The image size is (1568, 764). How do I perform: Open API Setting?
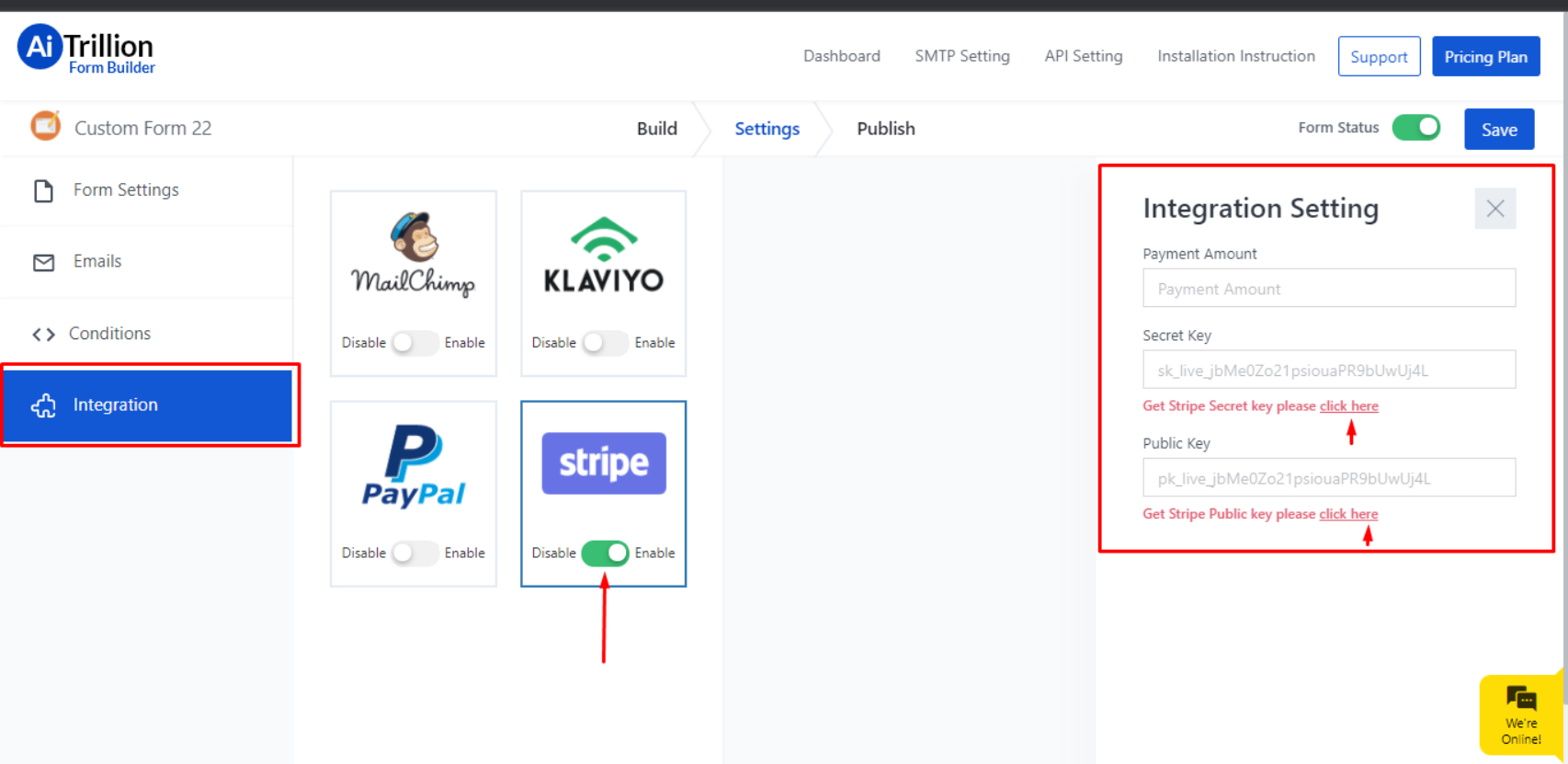tap(1084, 56)
